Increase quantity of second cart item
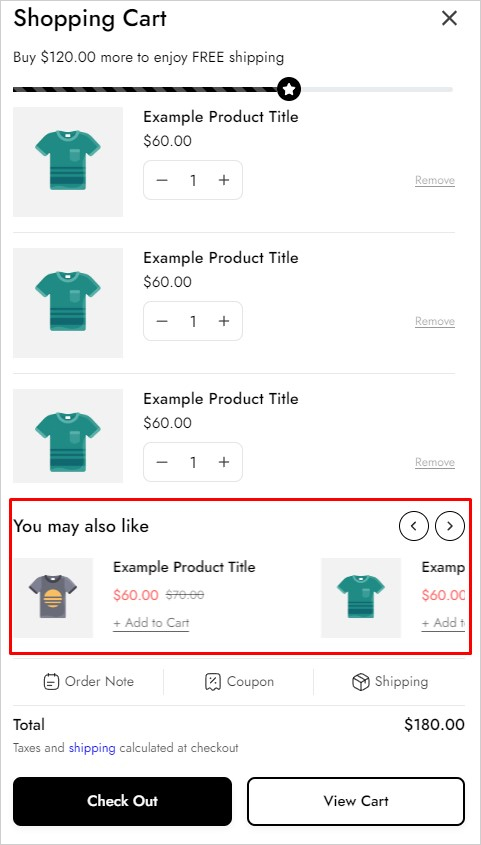Screen dimensions: 481x845 [224, 321]
